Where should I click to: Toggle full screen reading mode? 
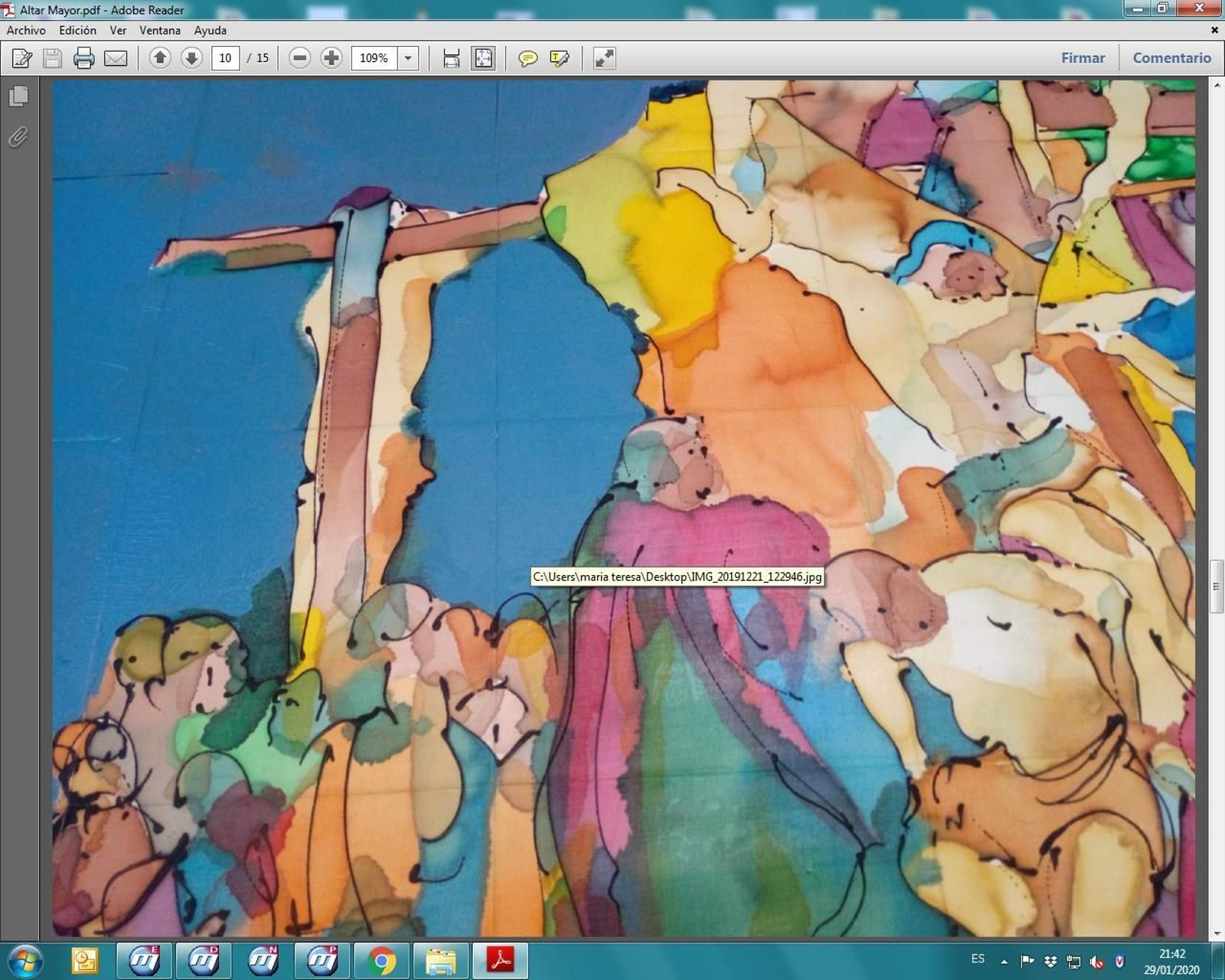(x=604, y=58)
